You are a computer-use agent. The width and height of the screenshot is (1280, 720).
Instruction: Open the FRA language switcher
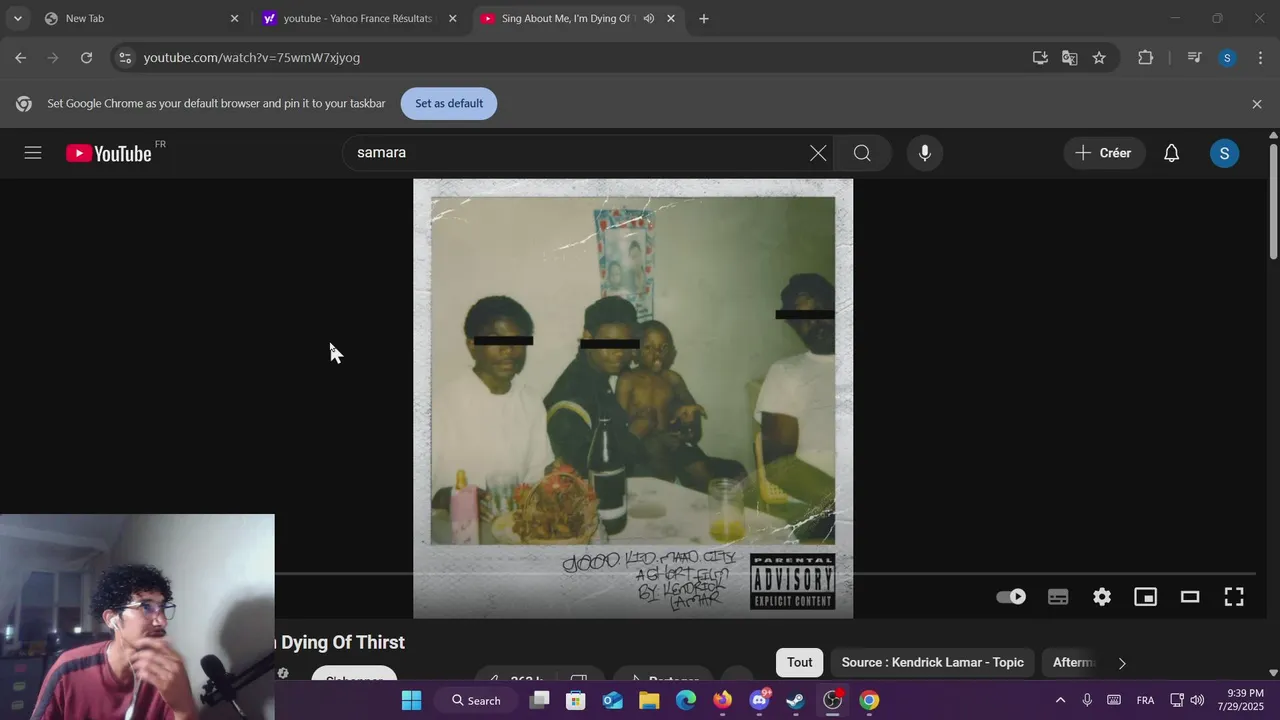(x=1146, y=700)
